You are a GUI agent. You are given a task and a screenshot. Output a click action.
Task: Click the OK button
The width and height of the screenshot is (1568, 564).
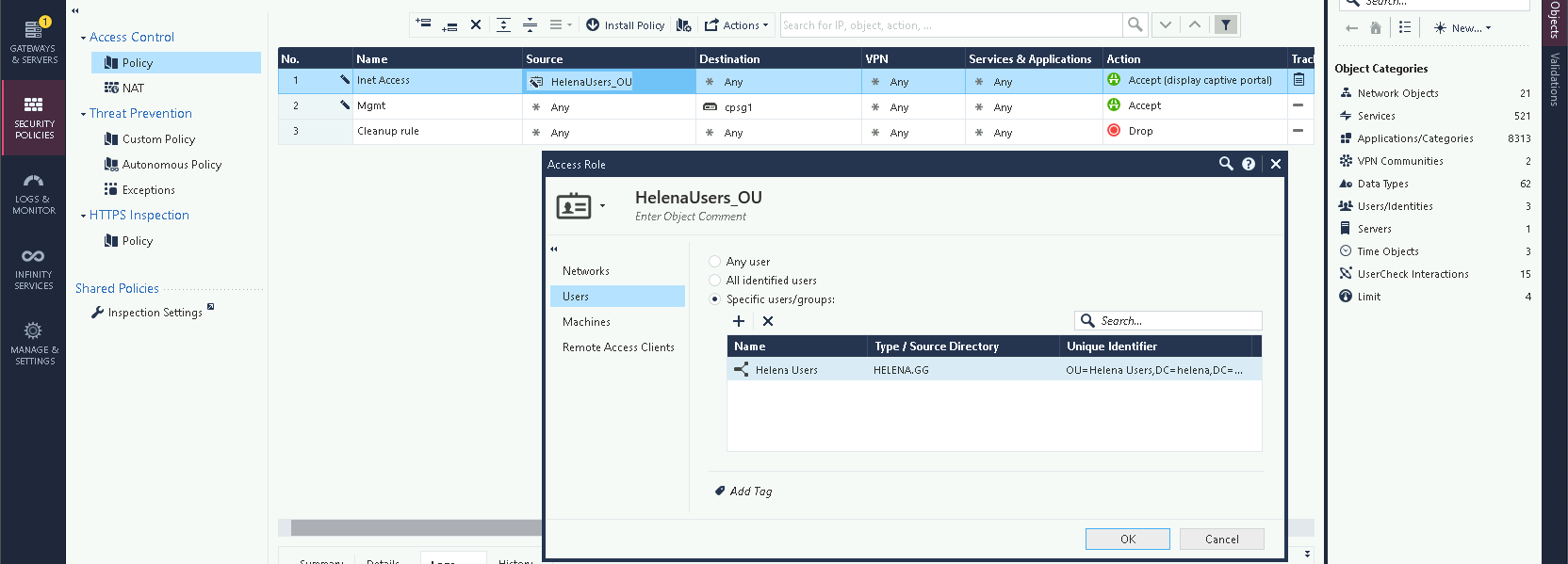(1127, 540)
